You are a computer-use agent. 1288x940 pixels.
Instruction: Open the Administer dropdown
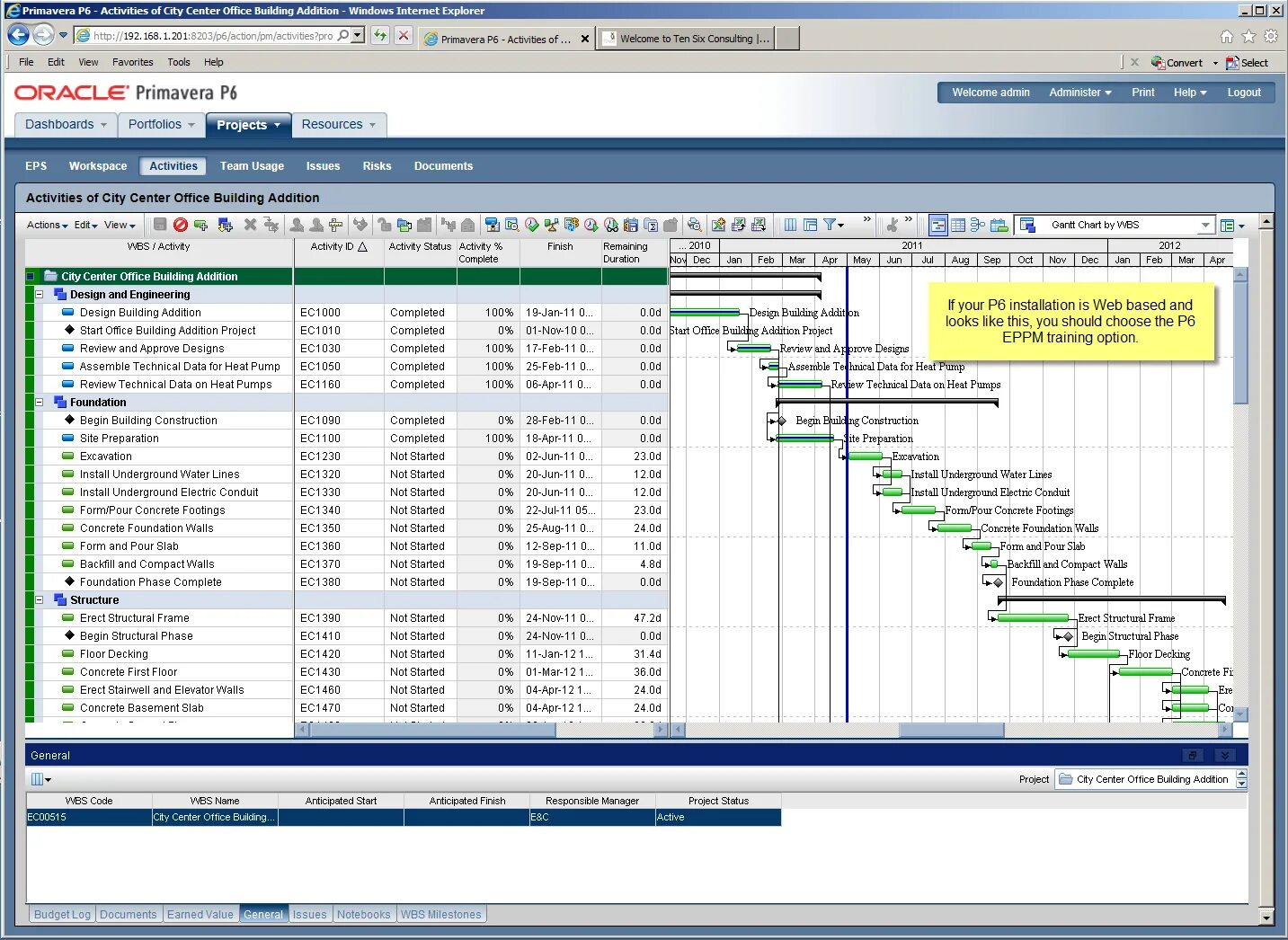click(1080, 93)
